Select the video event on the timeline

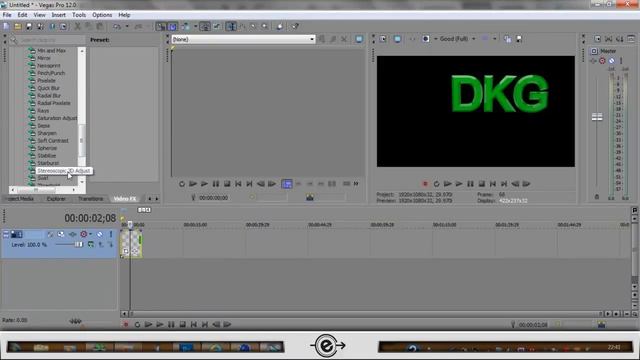(x=131, y=244)
